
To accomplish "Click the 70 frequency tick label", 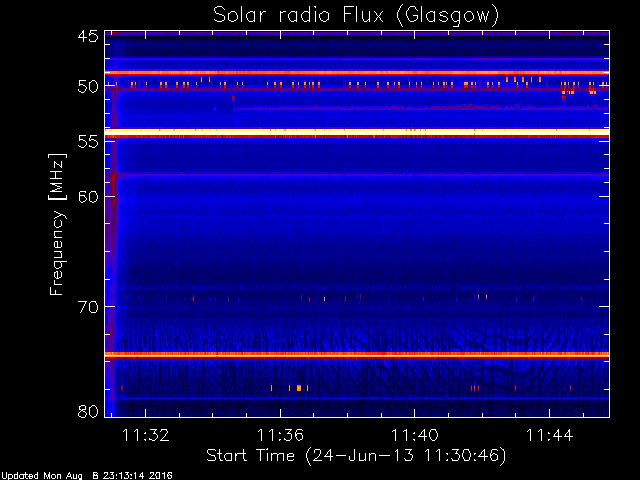I will pos(88,307).
